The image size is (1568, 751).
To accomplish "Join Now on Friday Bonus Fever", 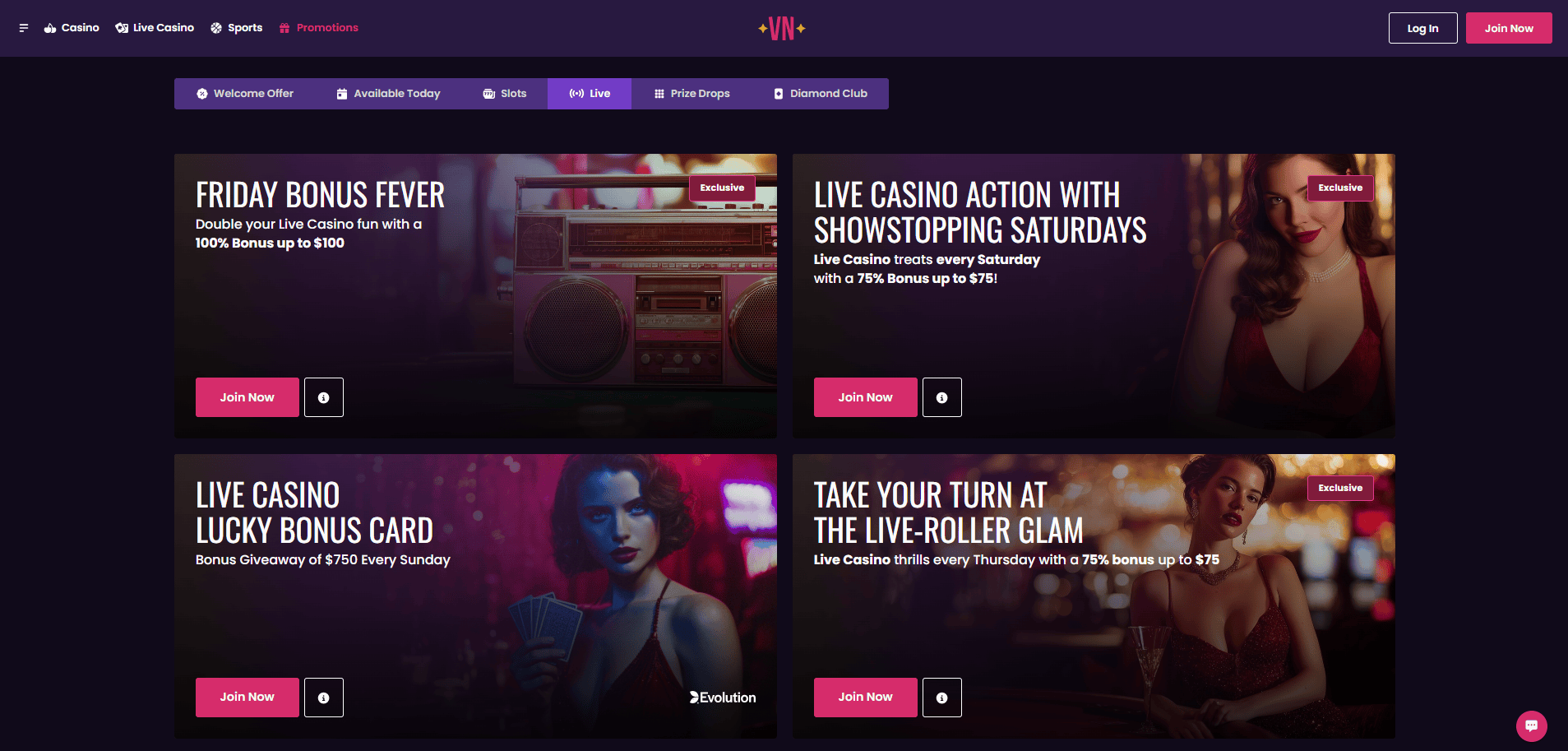I will coord(247,397).
